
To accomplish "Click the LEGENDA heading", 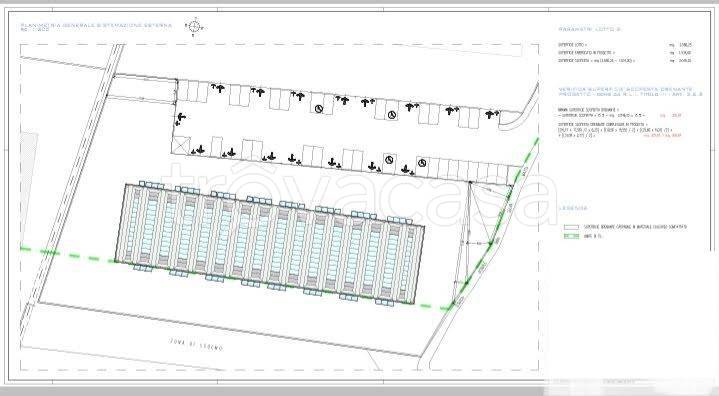I will [x=573, y=209].
